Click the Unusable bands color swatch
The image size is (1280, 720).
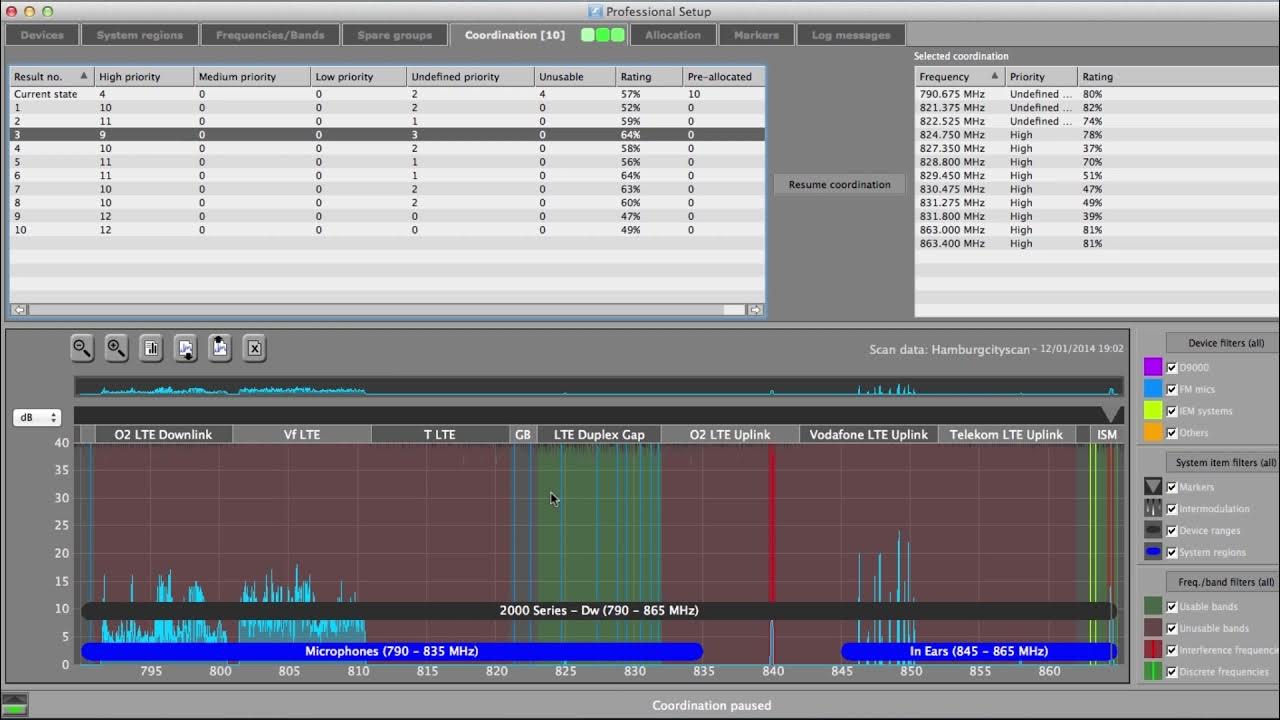tap(1153, 628)
